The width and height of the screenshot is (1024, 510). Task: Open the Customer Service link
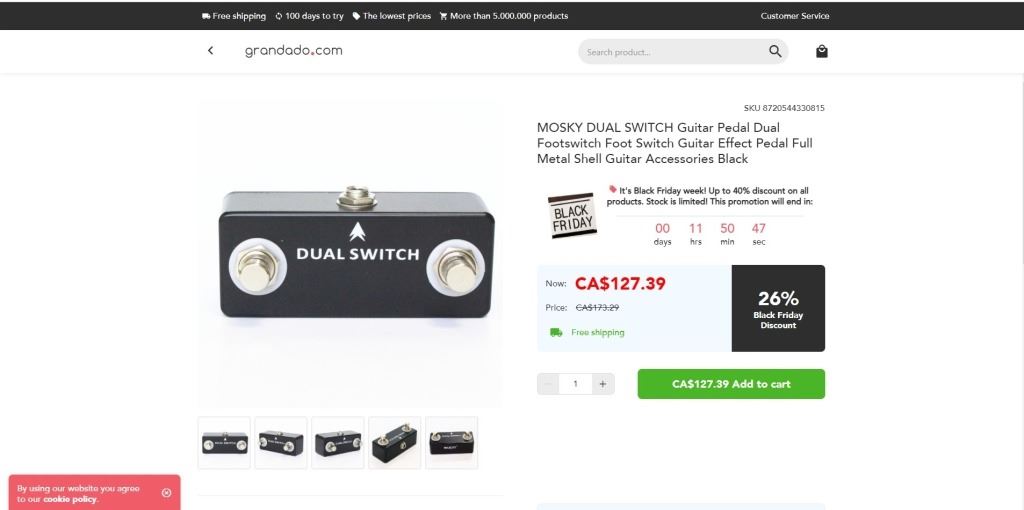[795, 16]
